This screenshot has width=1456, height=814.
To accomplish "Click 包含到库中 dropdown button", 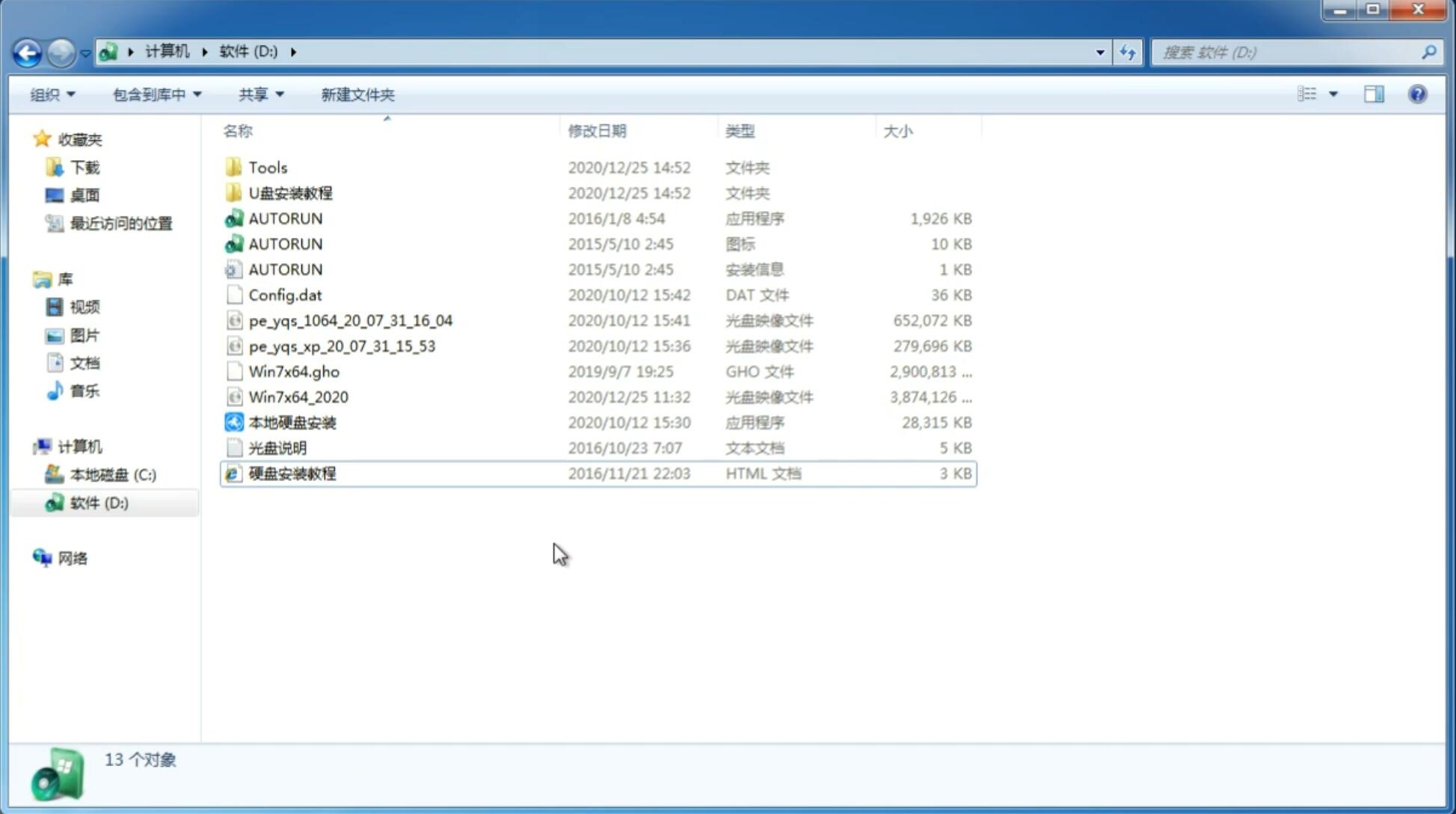I will [155, 94].
